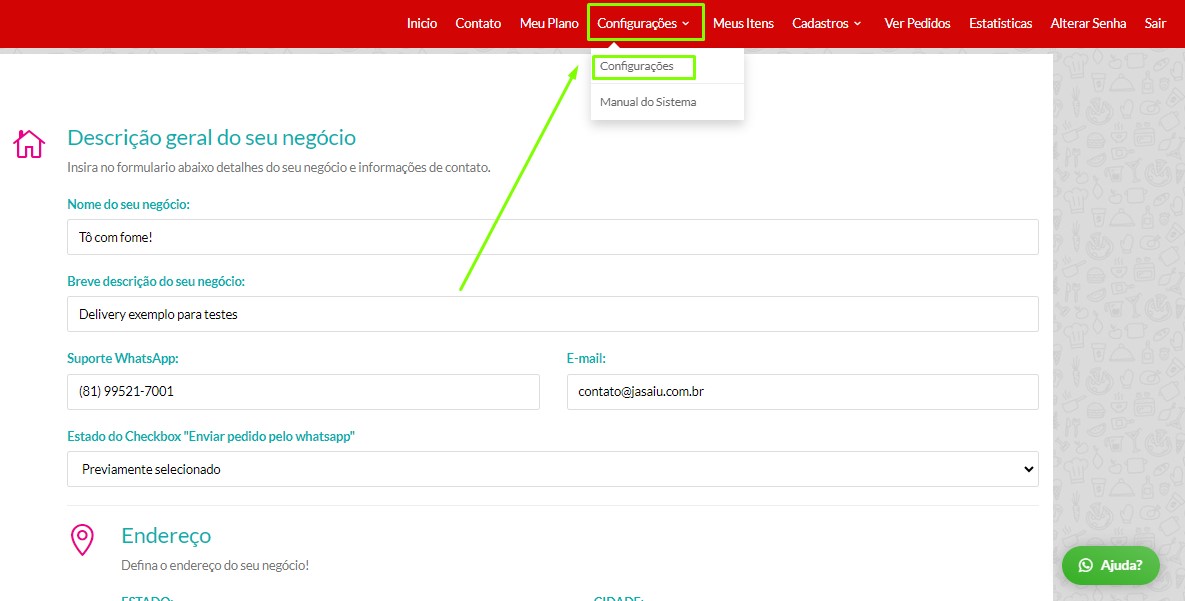The image size is (1185, 601).
Task: View orders via Ver Pedidos
Action: coord(917,23)
